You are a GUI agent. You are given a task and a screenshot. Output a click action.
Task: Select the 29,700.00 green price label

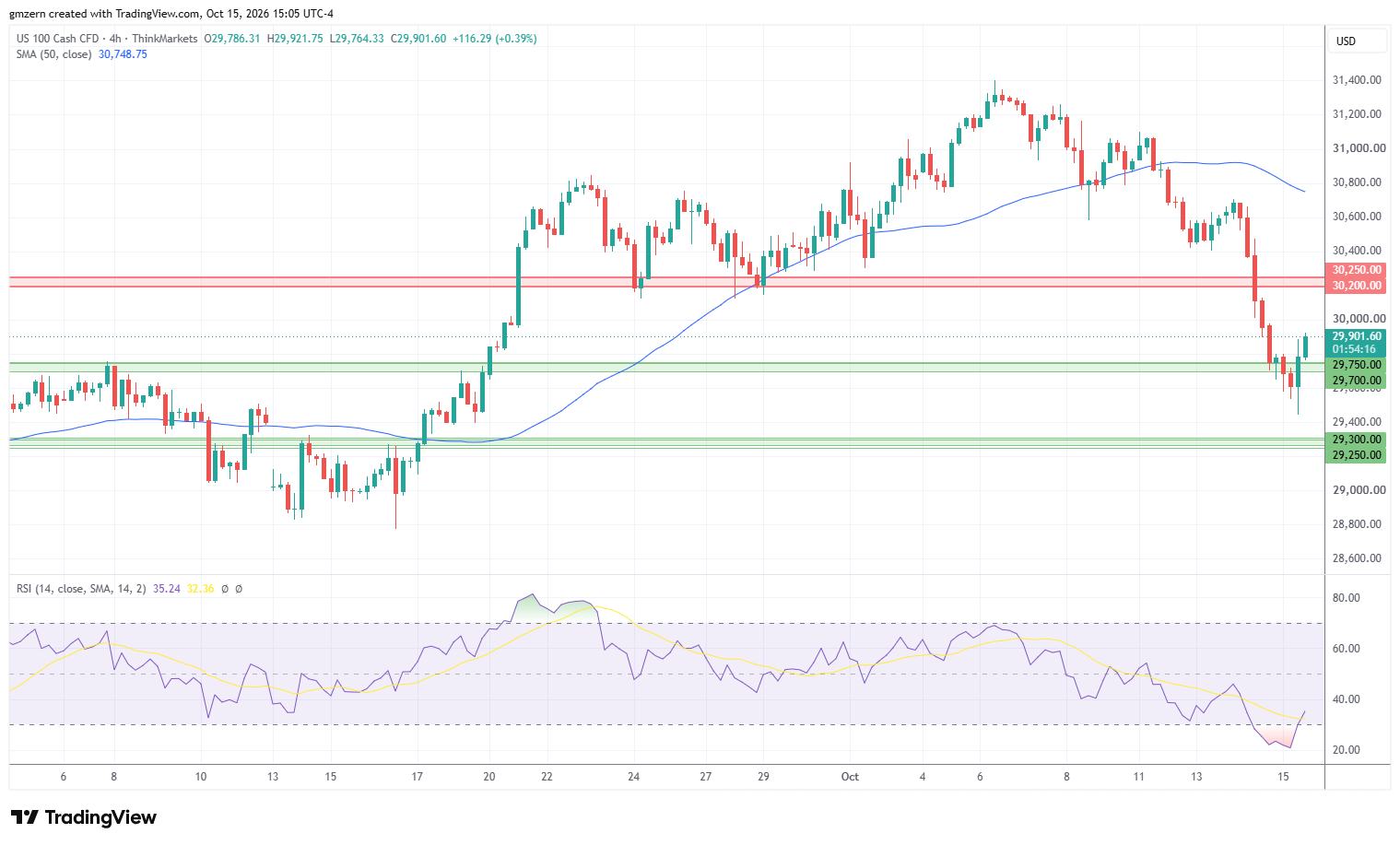click(1356, 381)
